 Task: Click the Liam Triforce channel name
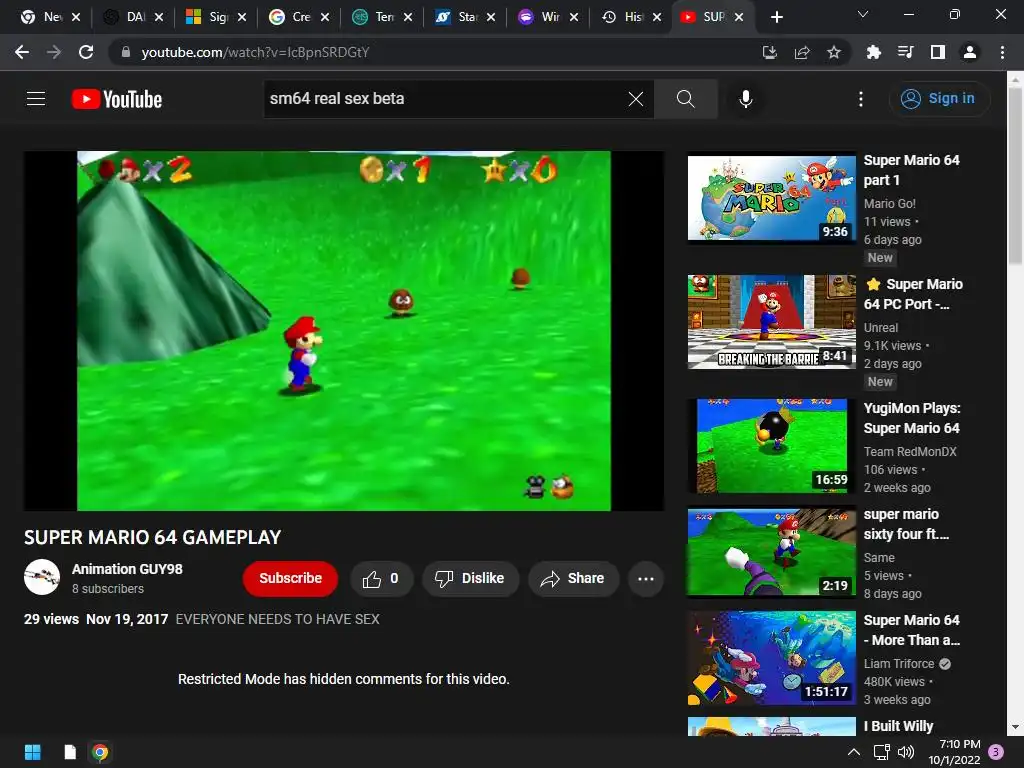click(899, 664)
